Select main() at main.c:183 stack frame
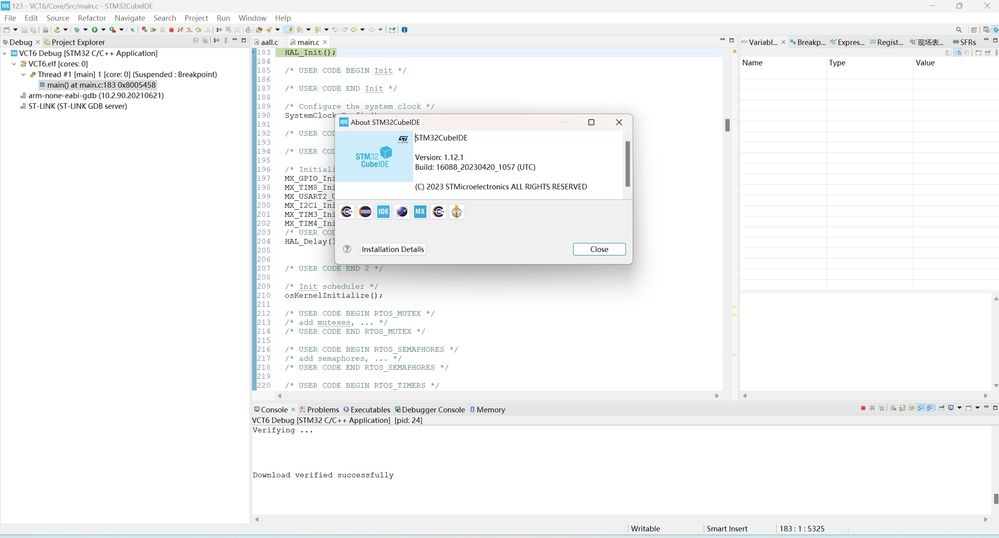The width and height of the screenshot is (999, 538). [x=97, y=85]
